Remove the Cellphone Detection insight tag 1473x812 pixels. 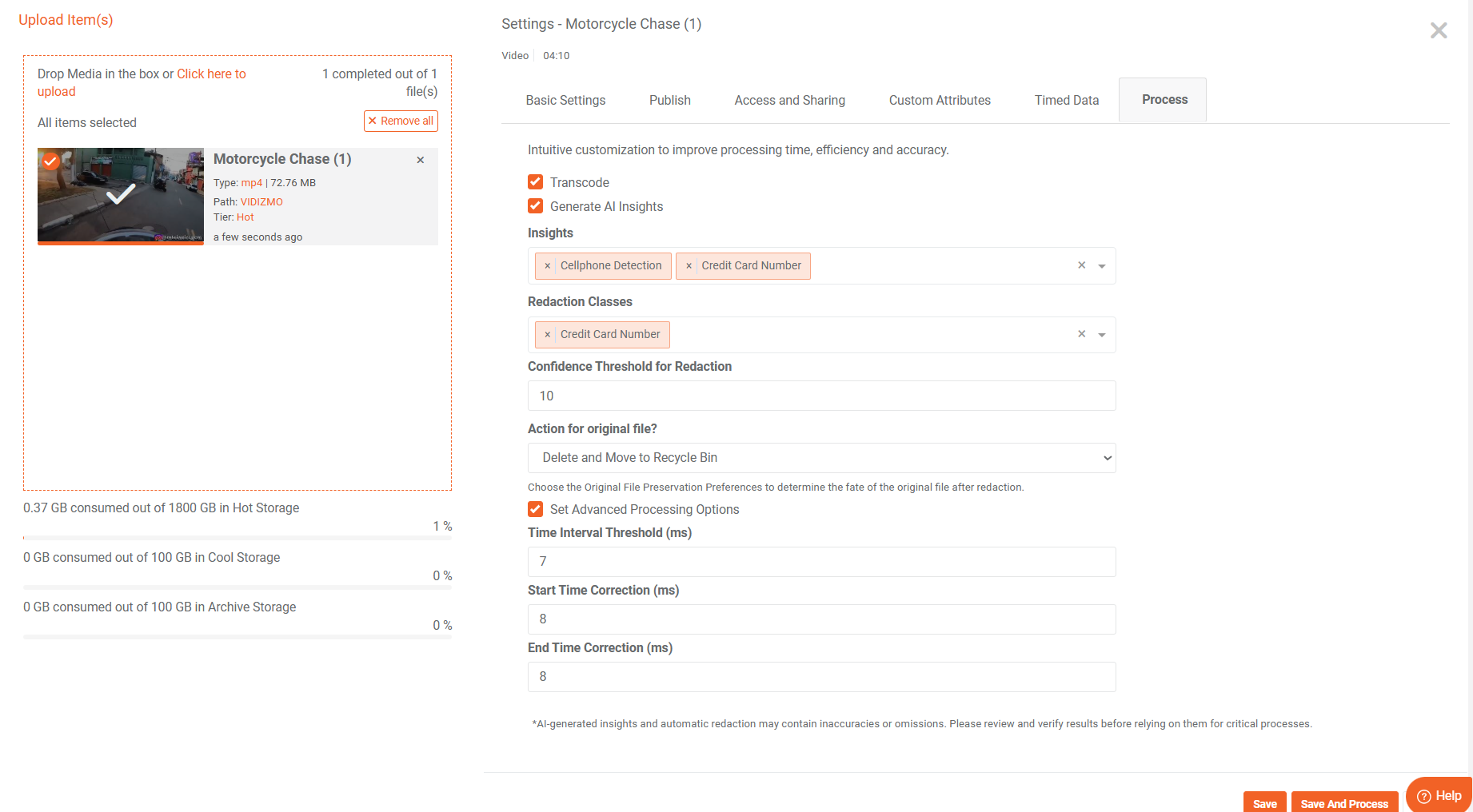pyautogui.click(x=547, y=266)
